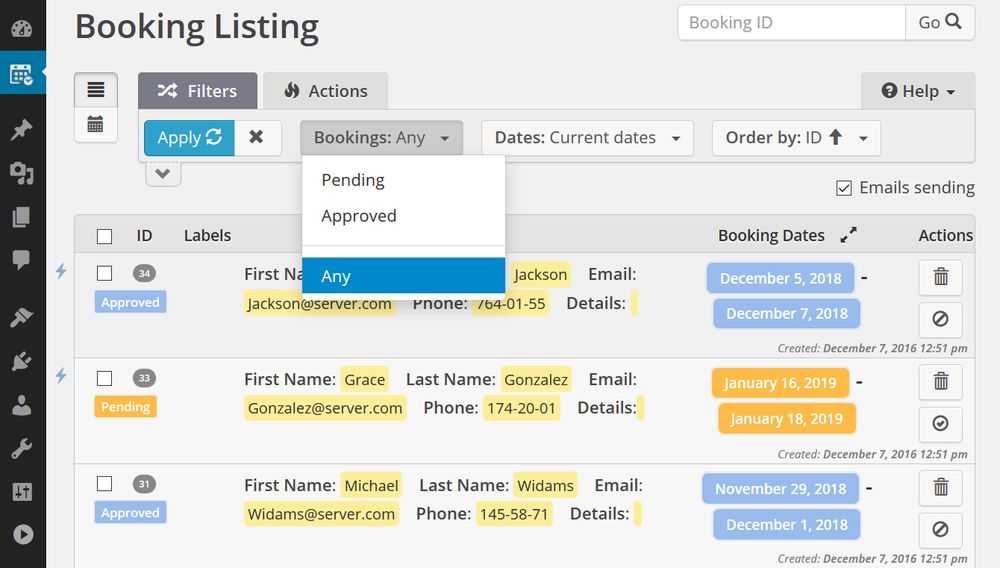The width and height of the screenshot is (1000, 568).
Task: Click the lightning bolt beside booking 33
Action: click(61, 376)
